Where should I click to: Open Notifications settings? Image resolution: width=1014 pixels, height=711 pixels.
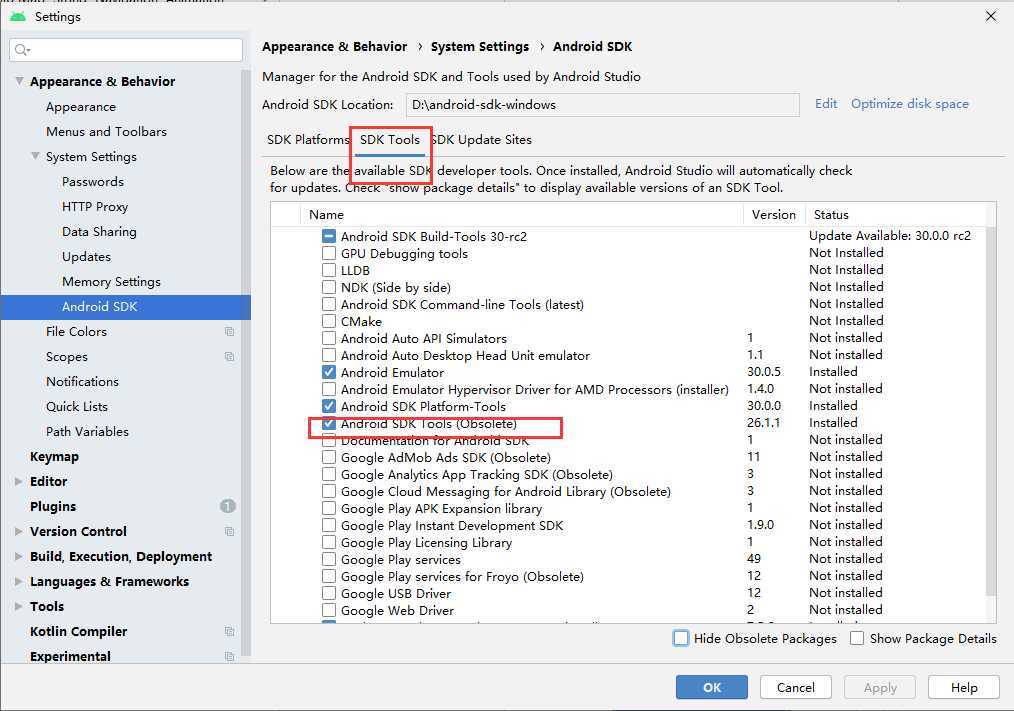point(82,382)
